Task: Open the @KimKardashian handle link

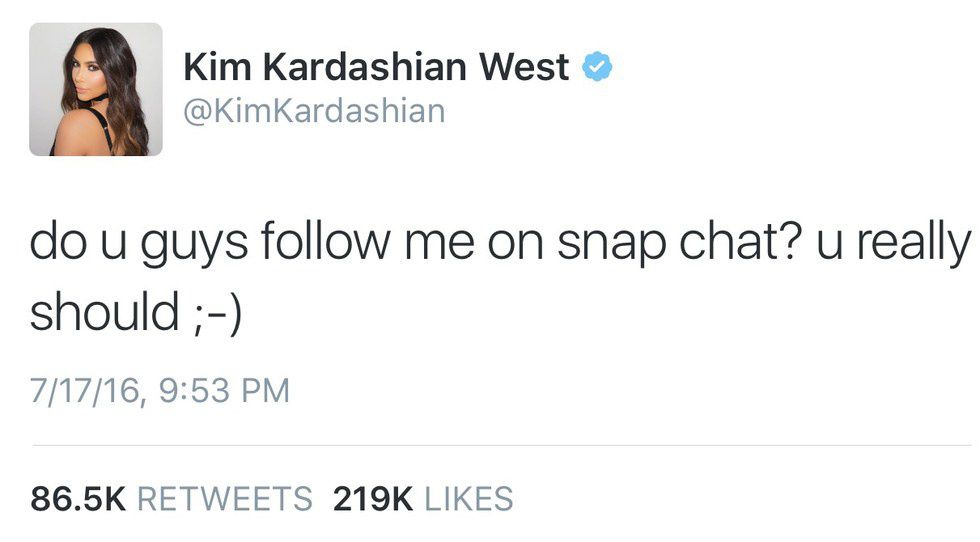Action: pos(314,110)
